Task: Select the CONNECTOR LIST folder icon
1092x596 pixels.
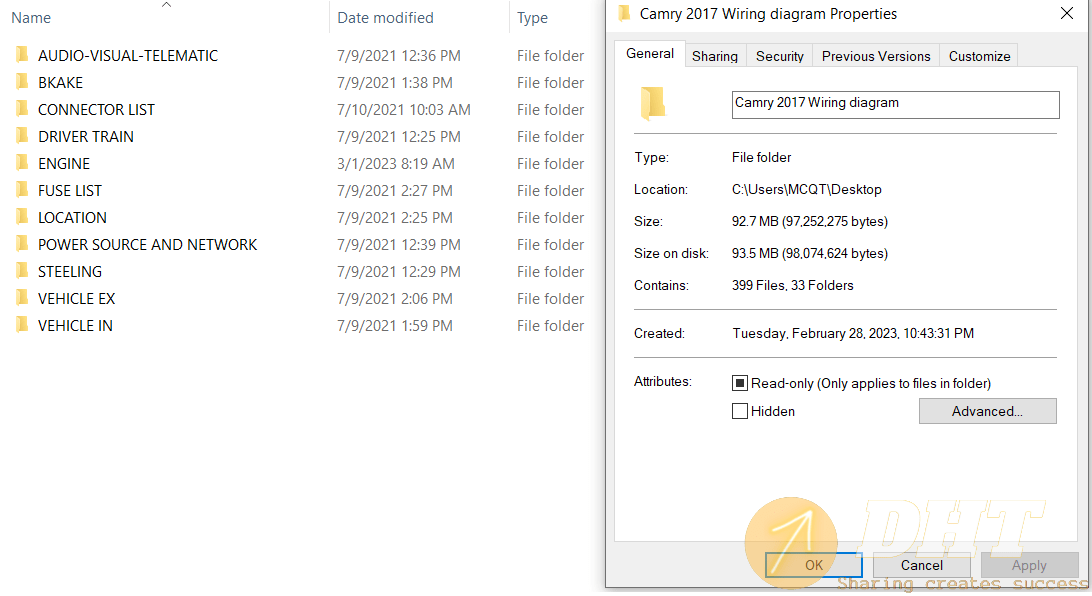Action: pyautogui.click(x=22, y=109)
